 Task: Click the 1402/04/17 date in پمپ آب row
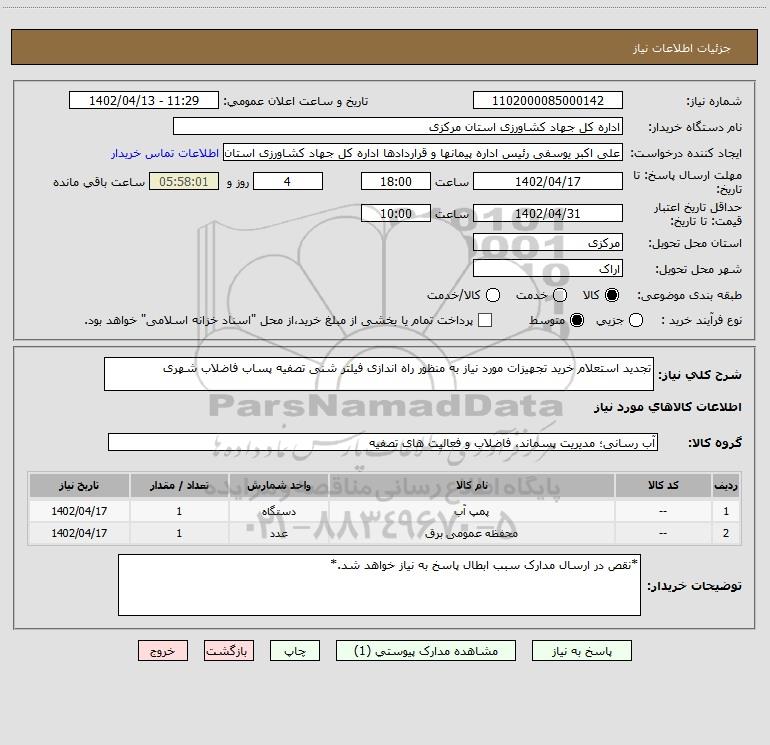(x=79, y=511)
